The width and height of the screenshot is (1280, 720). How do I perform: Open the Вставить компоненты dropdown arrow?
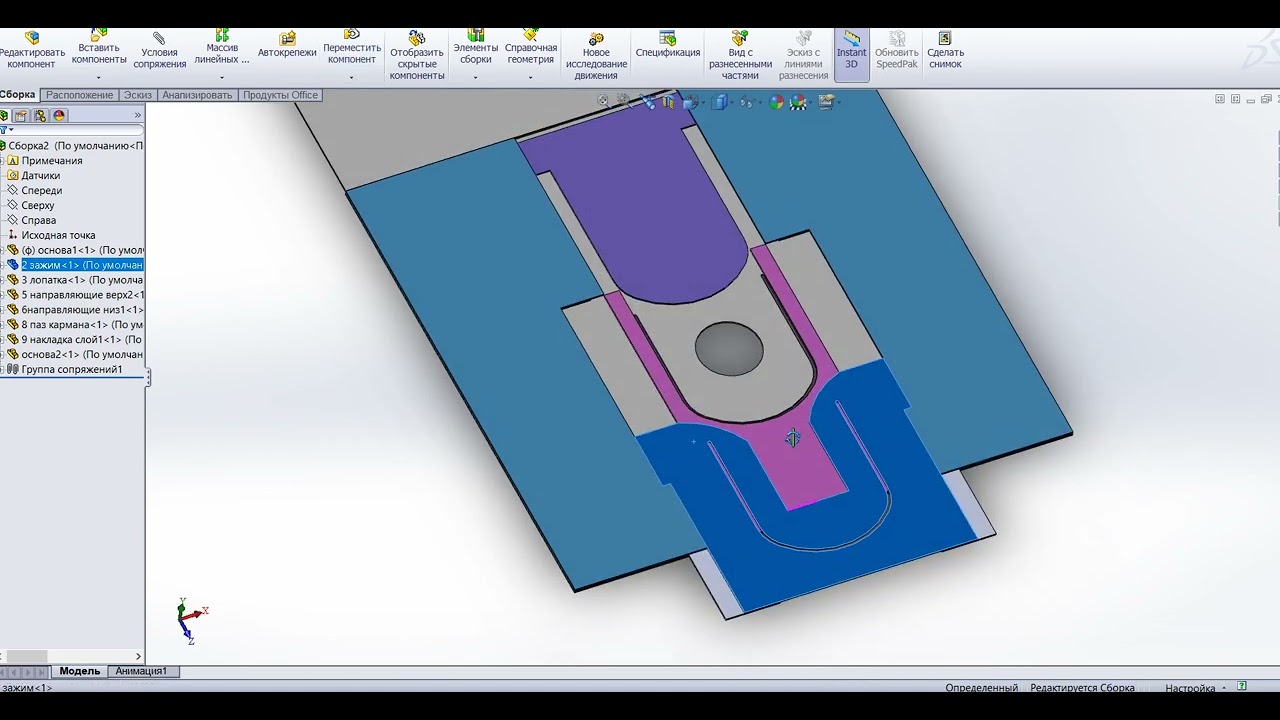coord(98,76)
